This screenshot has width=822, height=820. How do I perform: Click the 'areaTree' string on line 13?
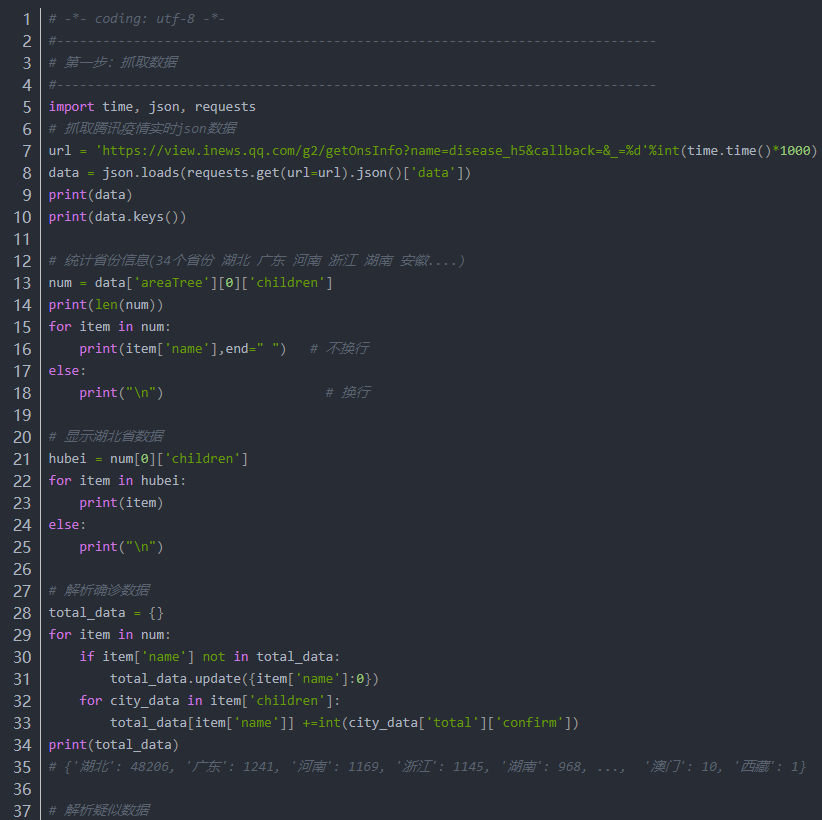(x=172, y=283)
